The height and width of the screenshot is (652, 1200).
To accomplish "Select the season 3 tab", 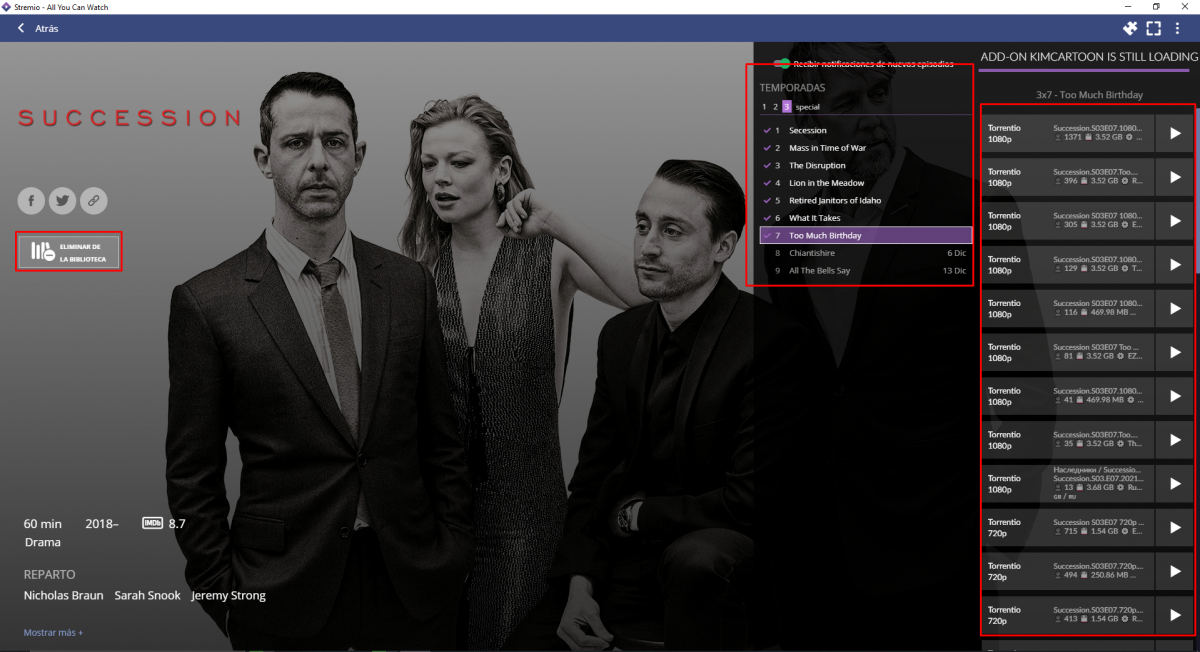I will pos(787,107).
